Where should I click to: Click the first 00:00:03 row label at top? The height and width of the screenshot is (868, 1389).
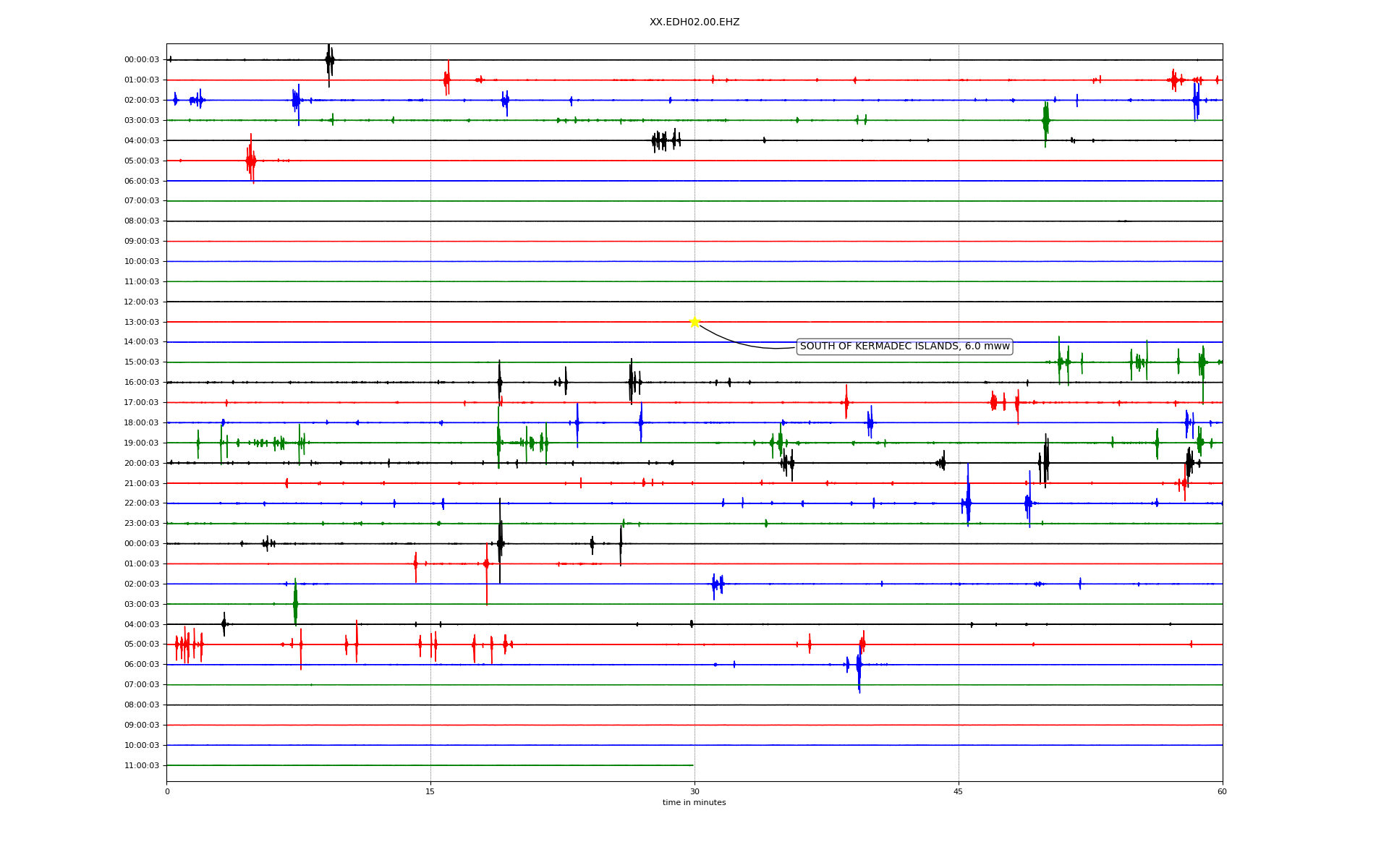[x=142, y=60]
